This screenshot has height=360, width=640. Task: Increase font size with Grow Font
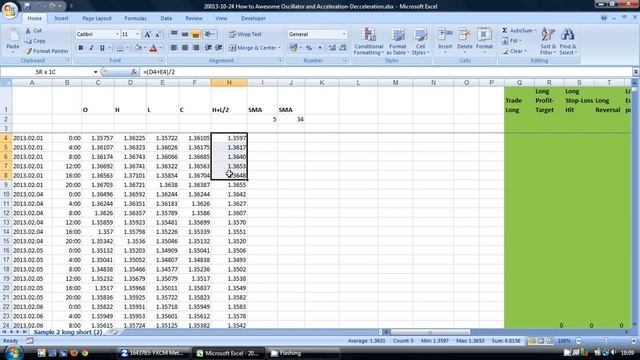pyautogui.click(x=148, y=34)
